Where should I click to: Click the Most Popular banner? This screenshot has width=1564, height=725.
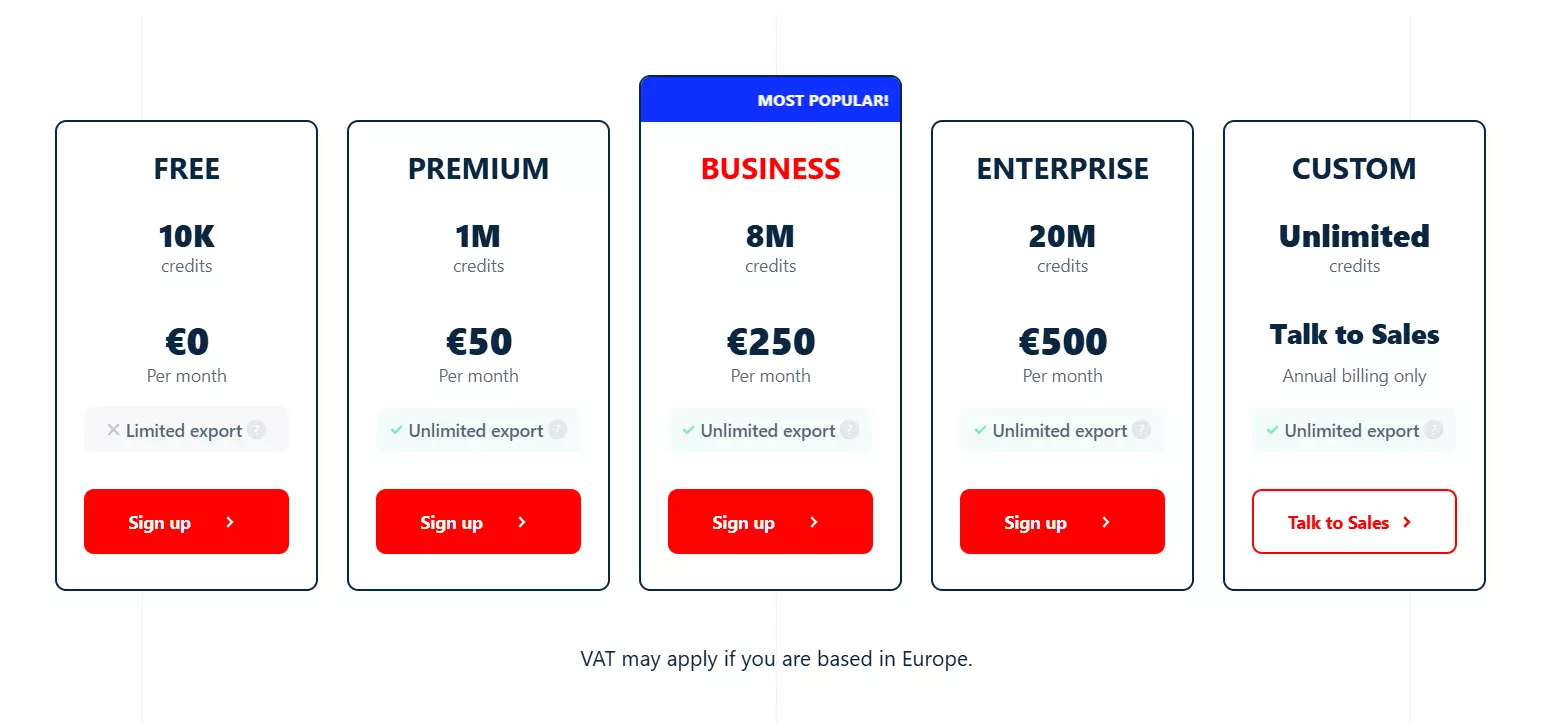[822, 101]
